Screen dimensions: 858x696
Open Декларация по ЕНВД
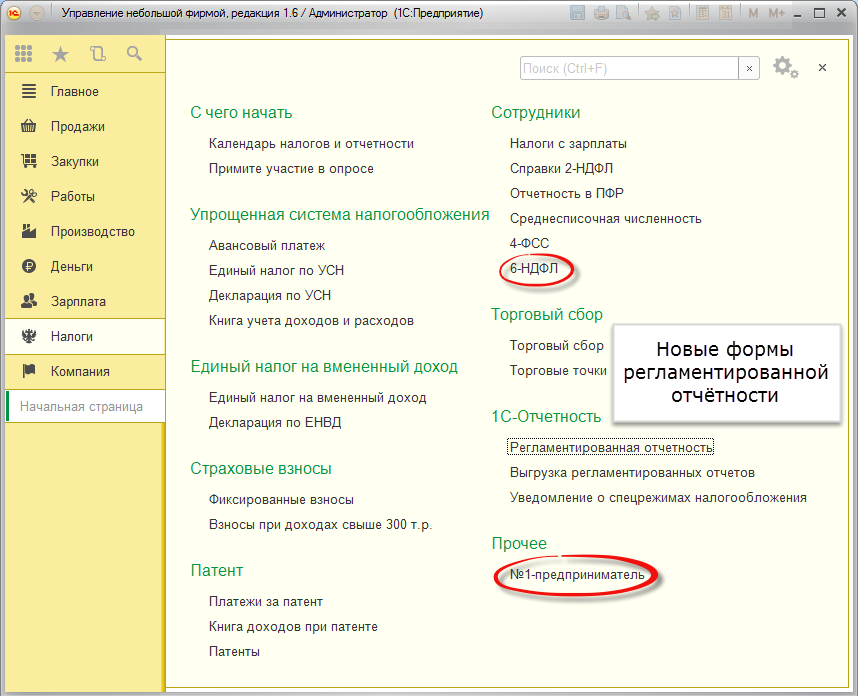tap(275, 422)
